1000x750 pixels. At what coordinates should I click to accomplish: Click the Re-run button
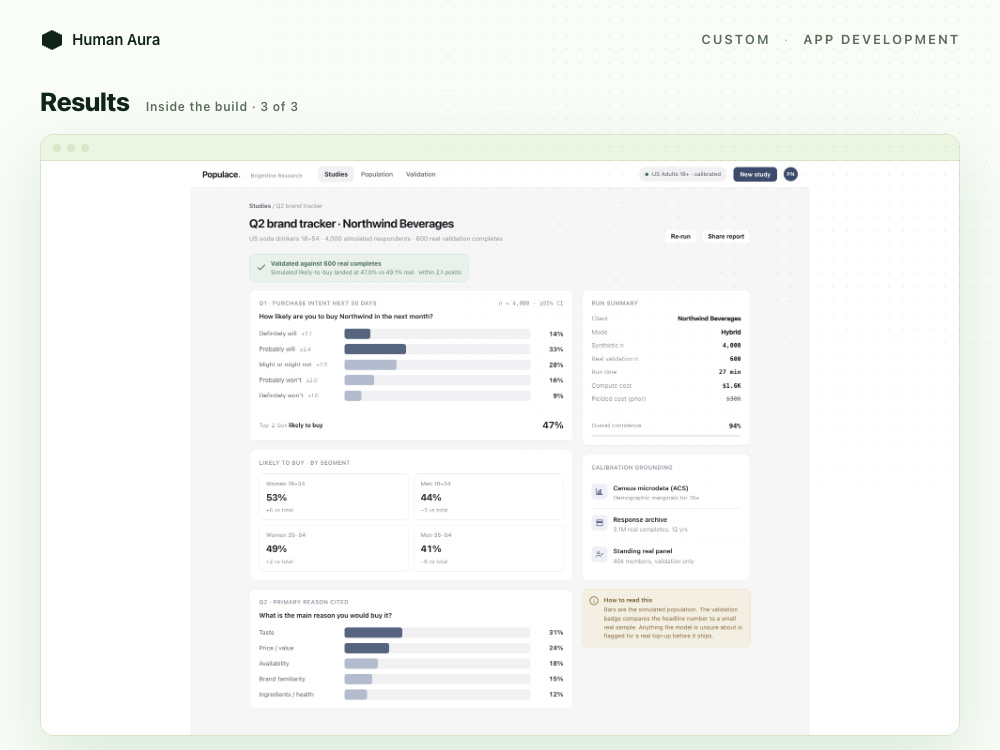pyautogui.click(x=680, y=236)
